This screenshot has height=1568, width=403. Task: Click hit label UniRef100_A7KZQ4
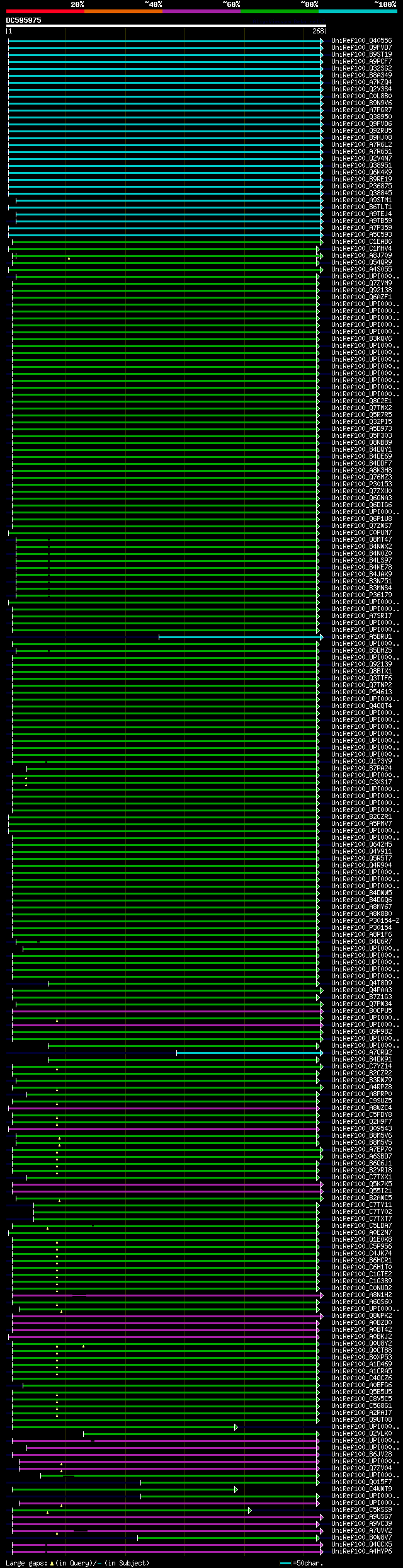click(x=361, y=83)
